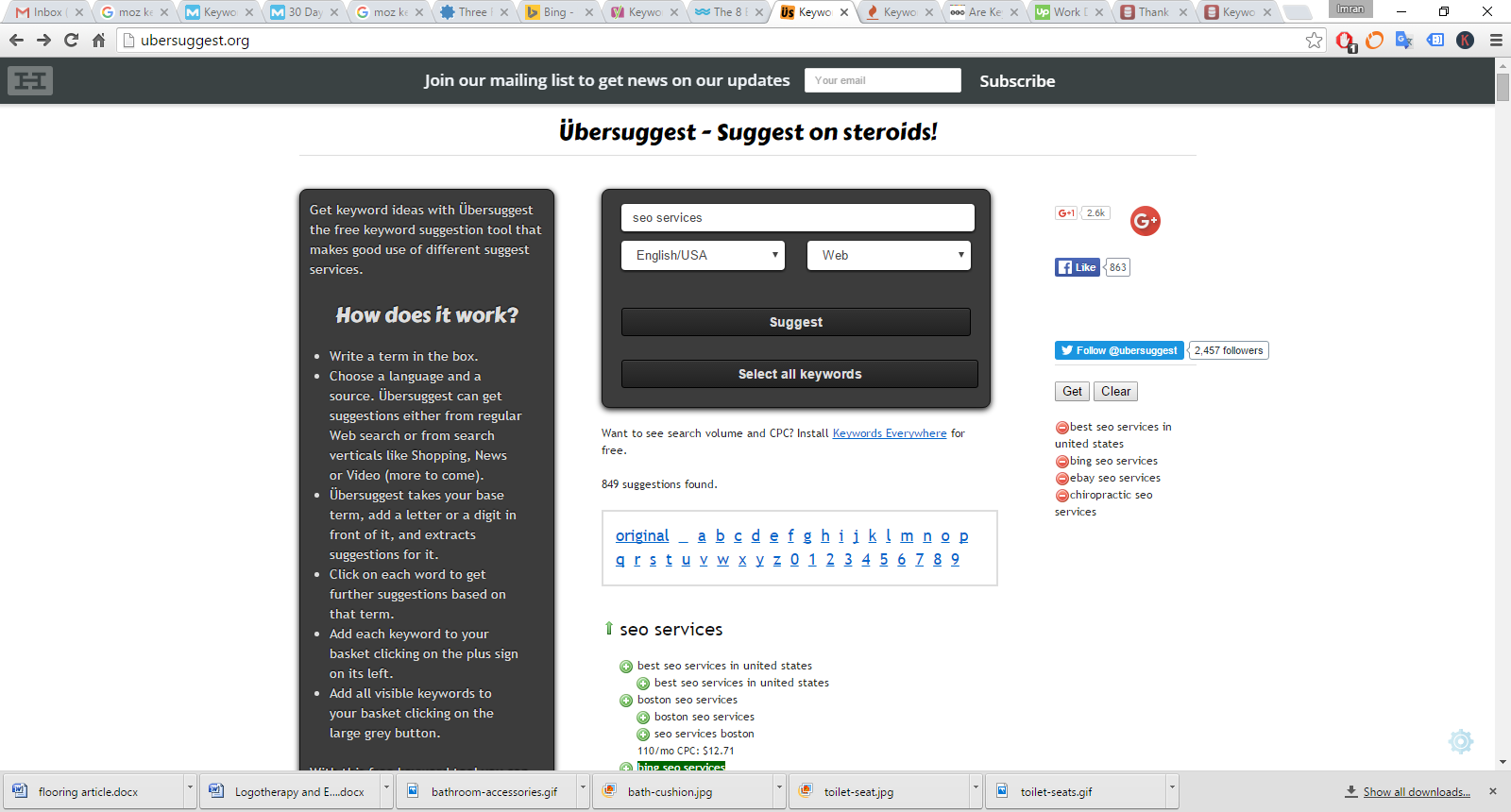Add highlighted 'bing seo services' keyword
Viewport: 1511px width, 812px height.
(x=626, y=768)
